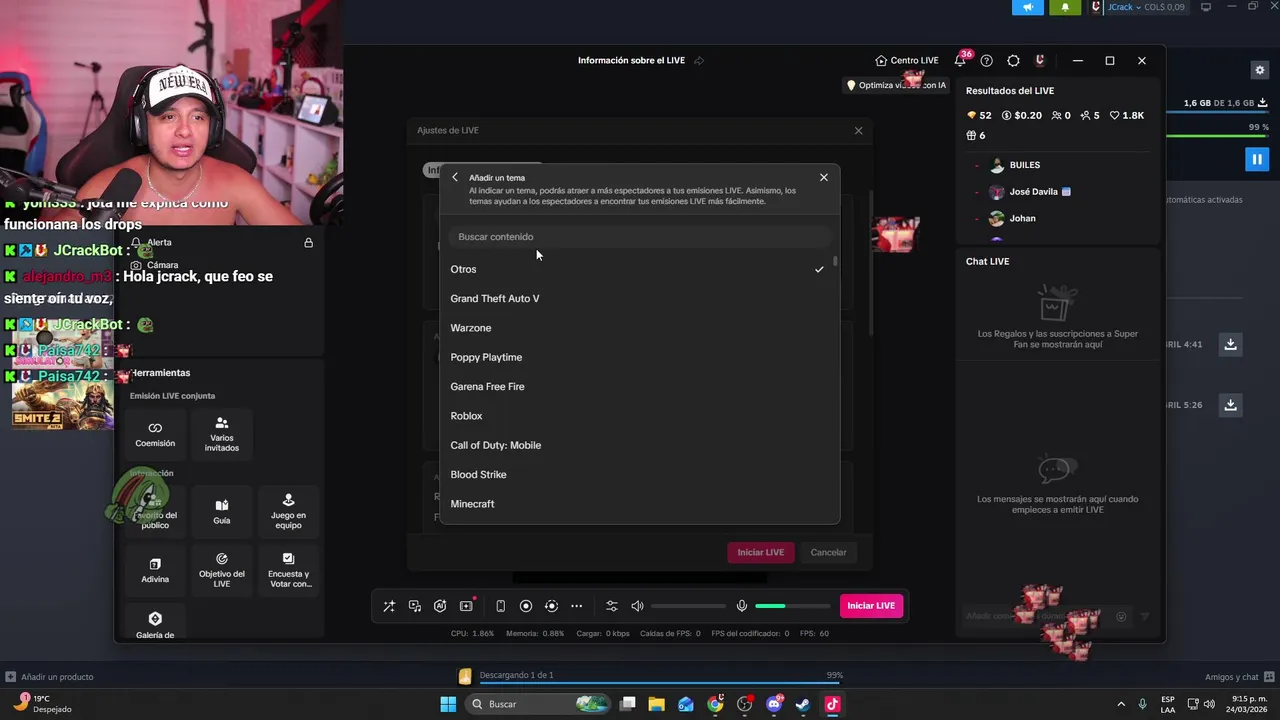The height and width of the screenshot is (720, 1280).
Task: Choose Grand Theft Auto V topic
Action: [638, 298]
